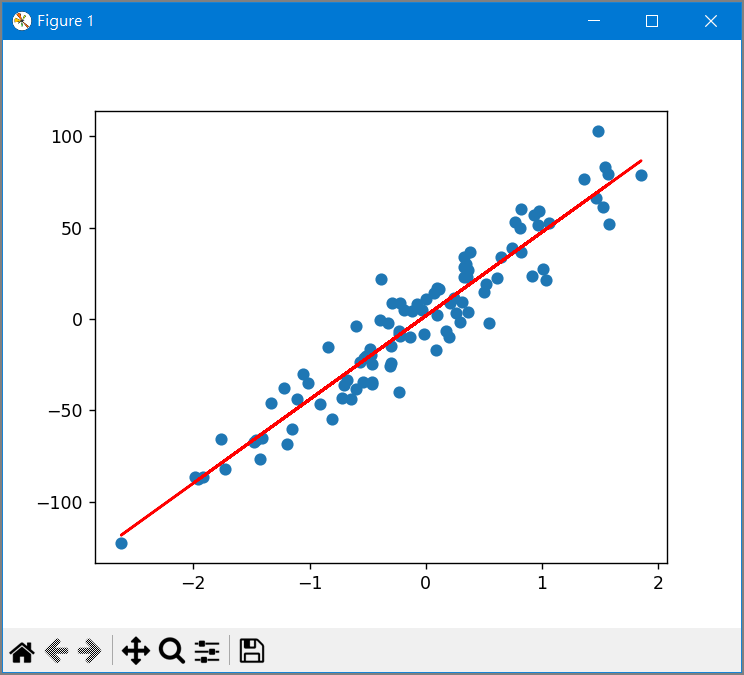This screenshot has height=675, width=744.
Task: Click the matplotlib icon in title bar
Action: point(21,21)
